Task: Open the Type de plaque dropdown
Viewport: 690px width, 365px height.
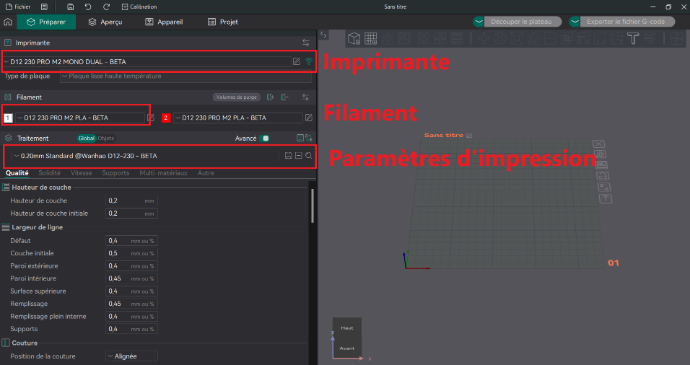Action: tap(186, 76)
